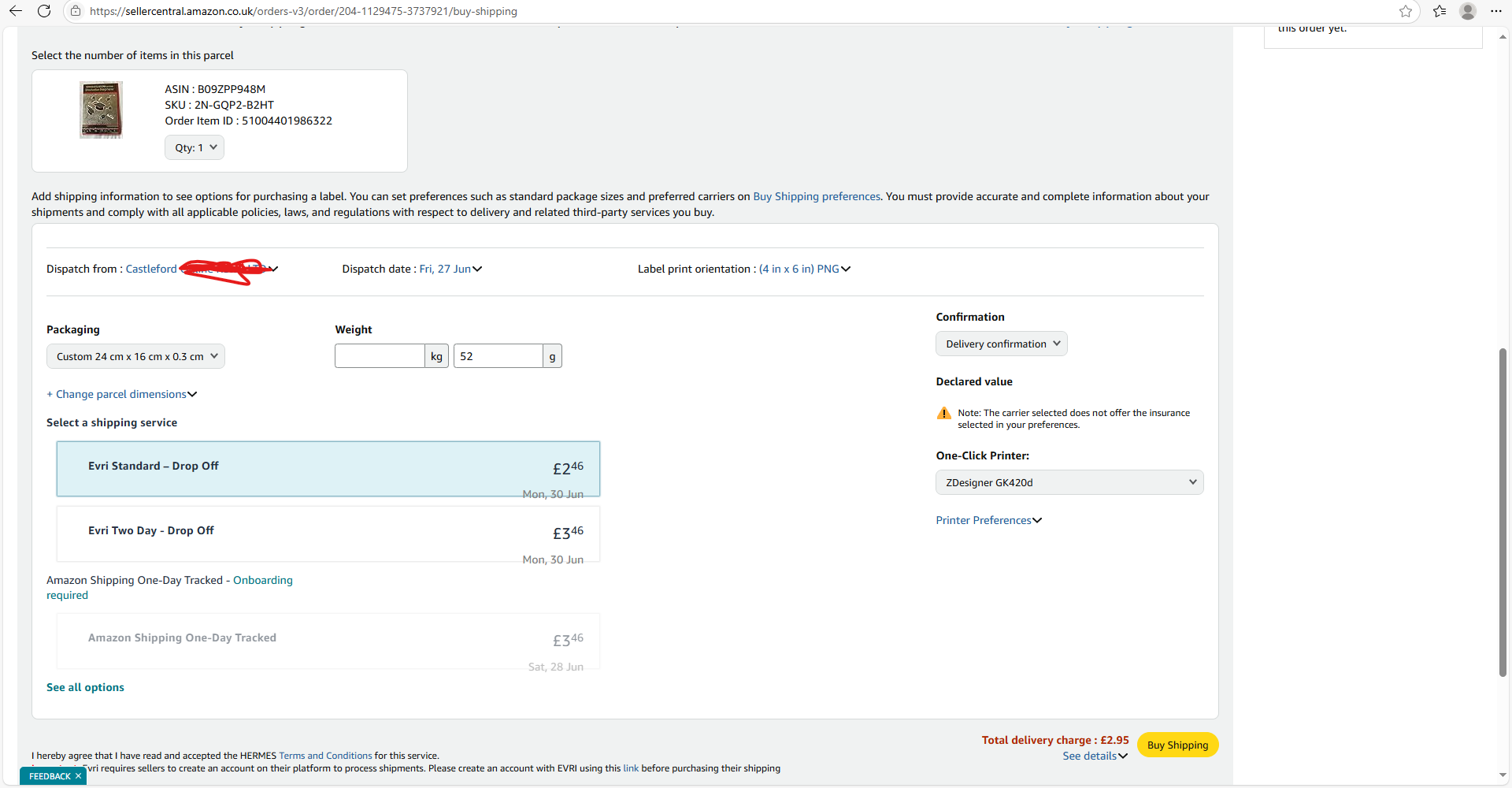Click the Total delivery charge £2.95 text
This screenshot has width=1512, height=788.
pyautogui.click(x=1055, y=740)
